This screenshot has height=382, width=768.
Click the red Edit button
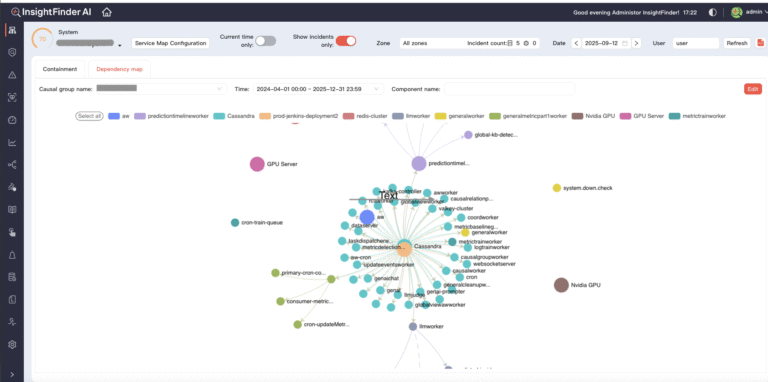753,89
